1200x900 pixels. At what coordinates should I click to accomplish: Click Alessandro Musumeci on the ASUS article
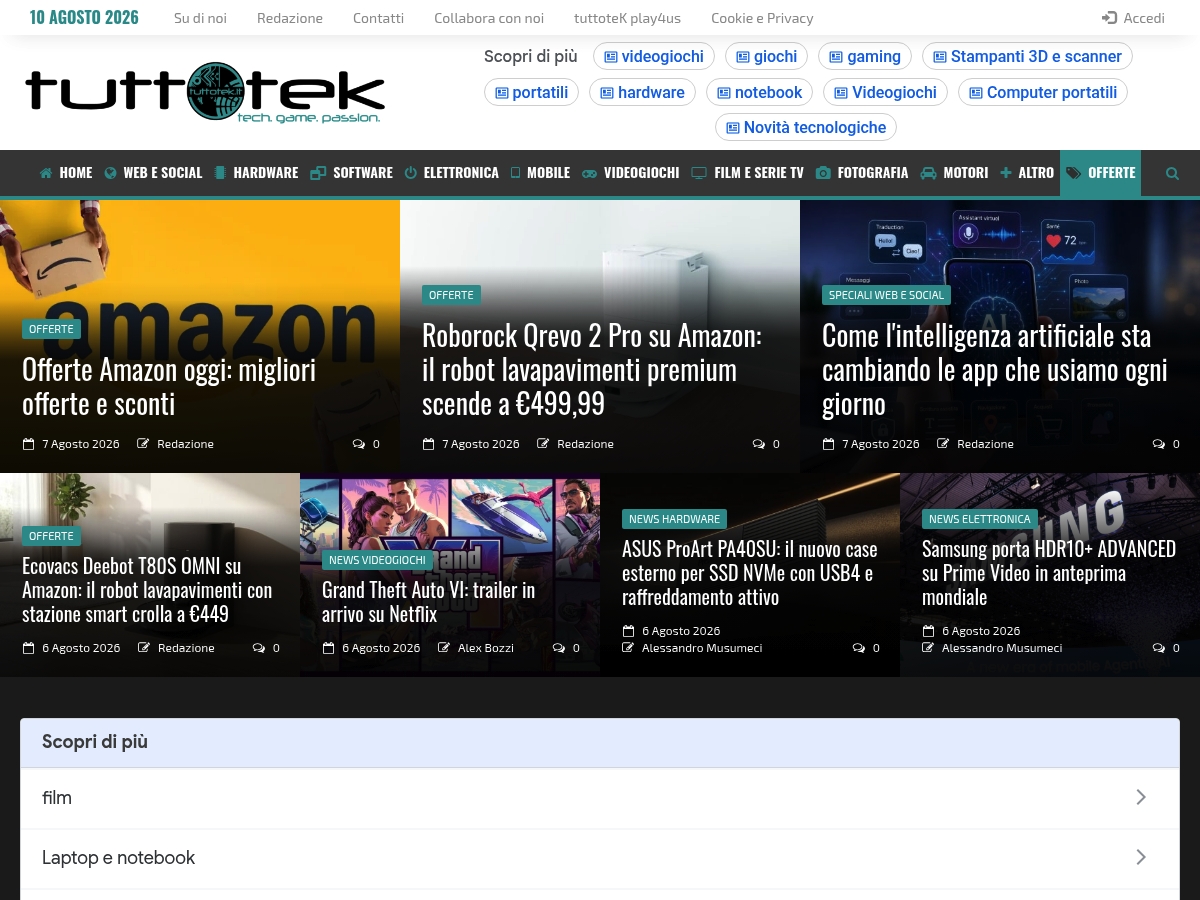pyautogui.click(x=702, y=648)
